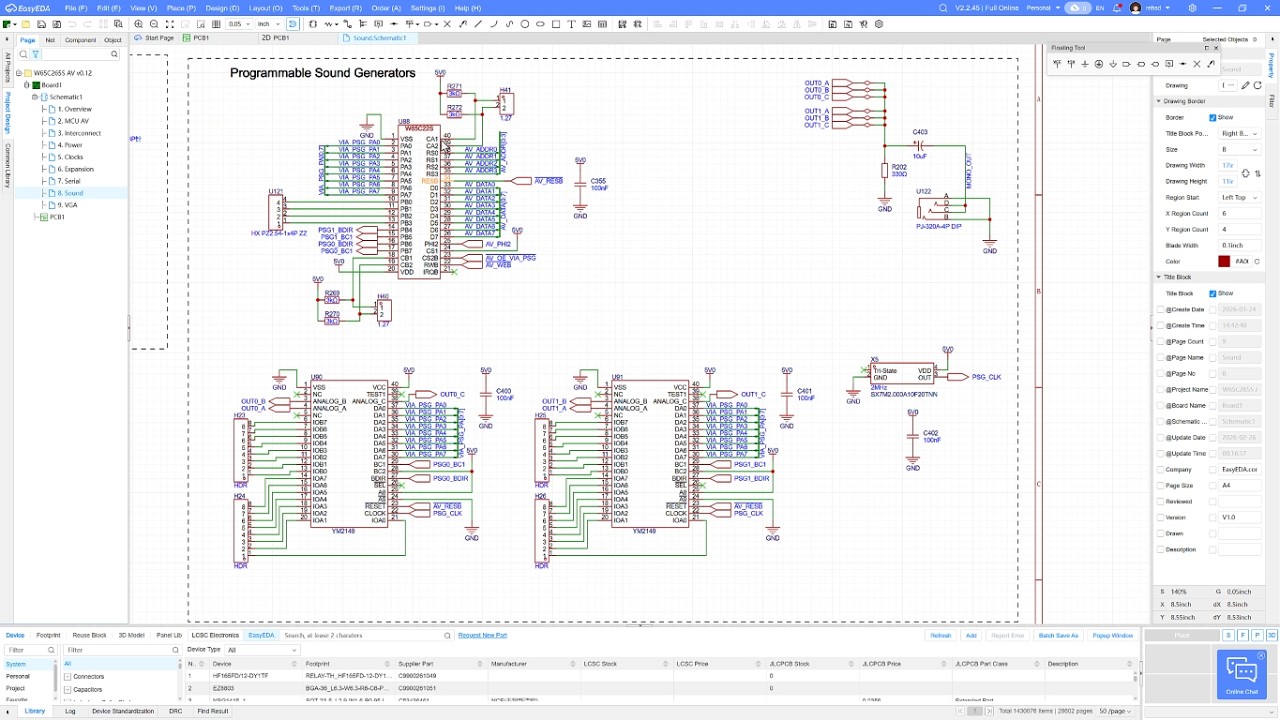Click the dark red Color swatch
The width and height of the screenshot is (1280, 720).
point(1224,261)
